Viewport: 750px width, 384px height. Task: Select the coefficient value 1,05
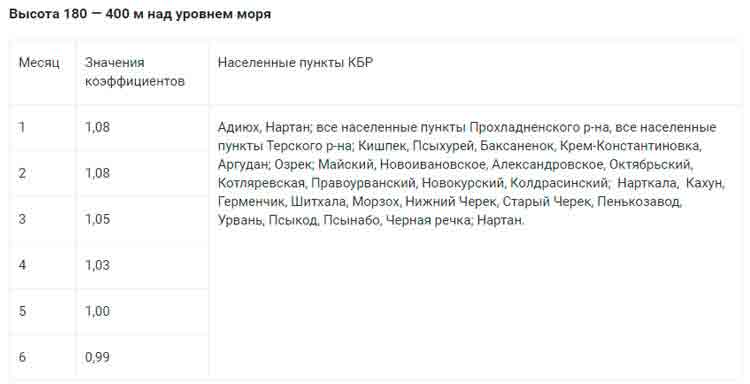tap(98, 219)
